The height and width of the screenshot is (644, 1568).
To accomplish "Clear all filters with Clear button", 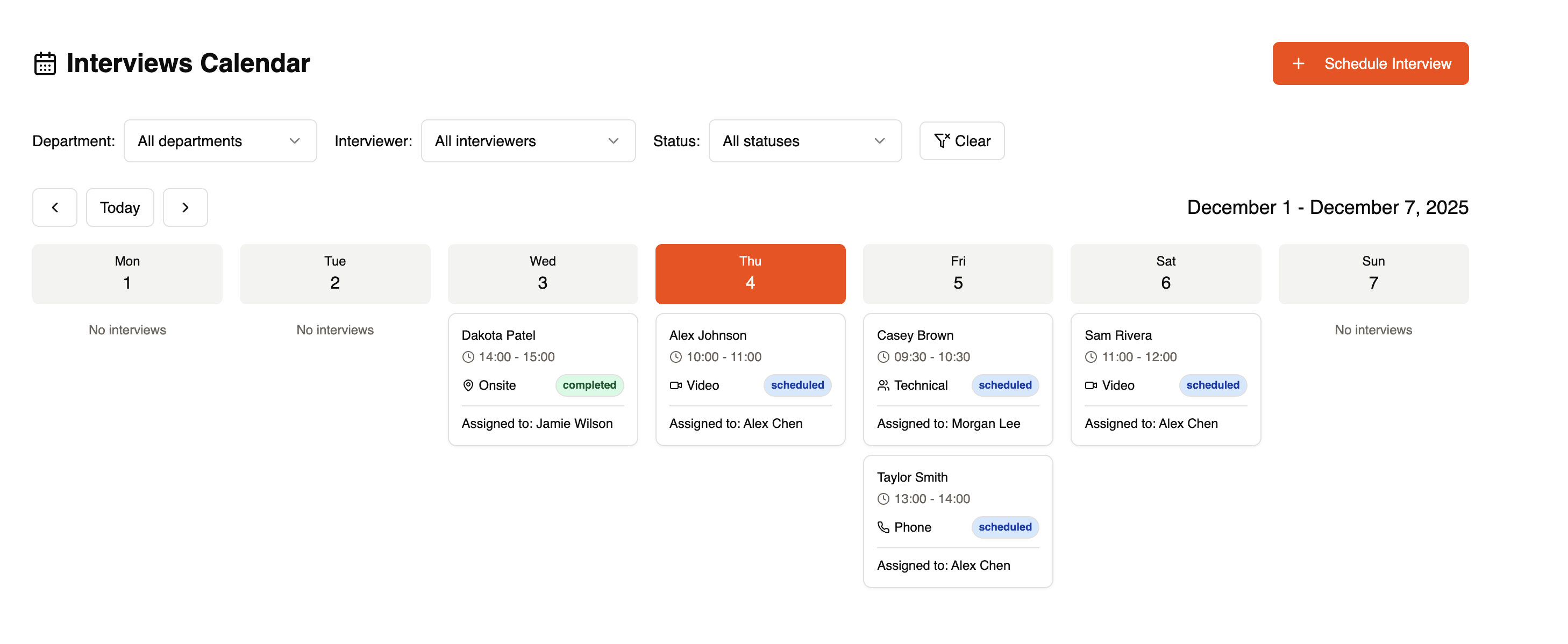I will 961,141.
